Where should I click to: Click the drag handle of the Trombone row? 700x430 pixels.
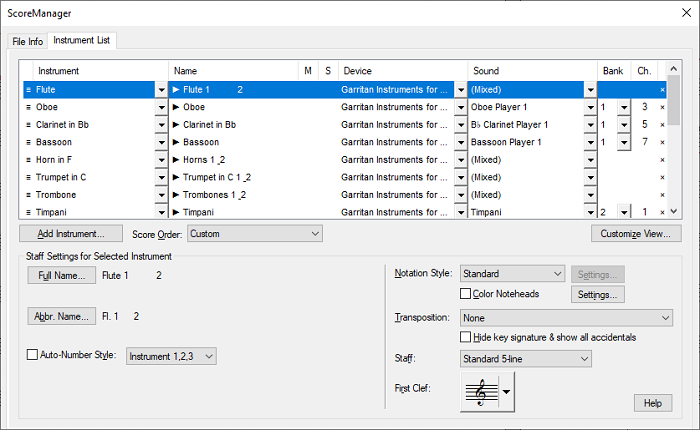point(28,195)
